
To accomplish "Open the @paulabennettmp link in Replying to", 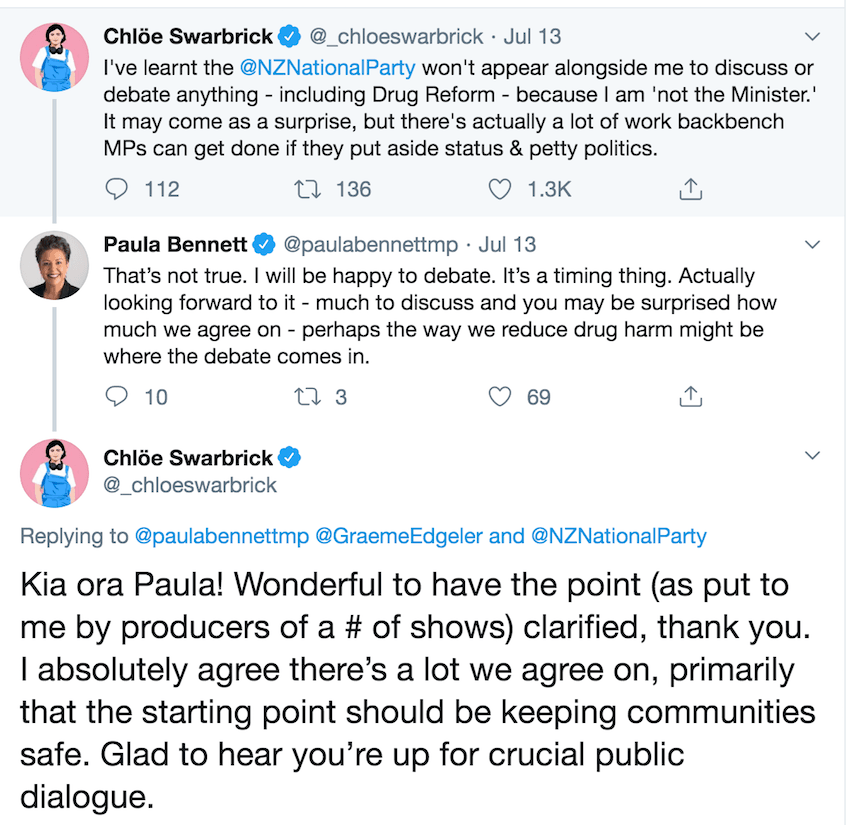I will [221, 536].
